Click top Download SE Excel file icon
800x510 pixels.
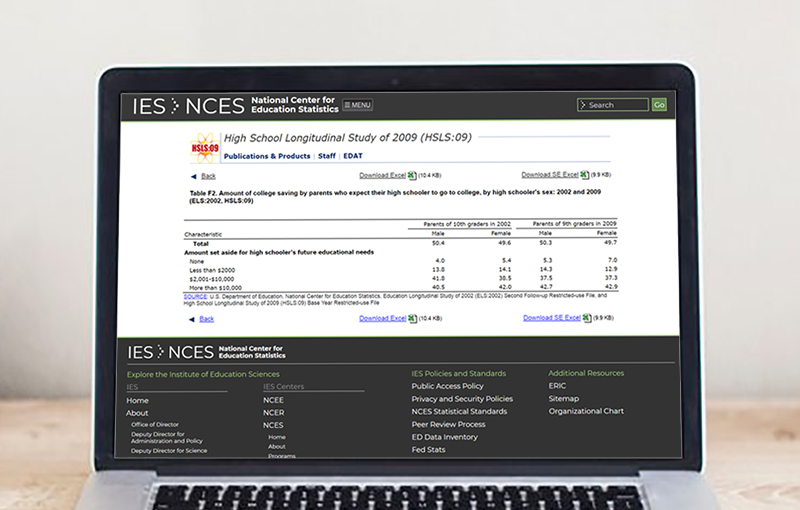click(585, 174)
